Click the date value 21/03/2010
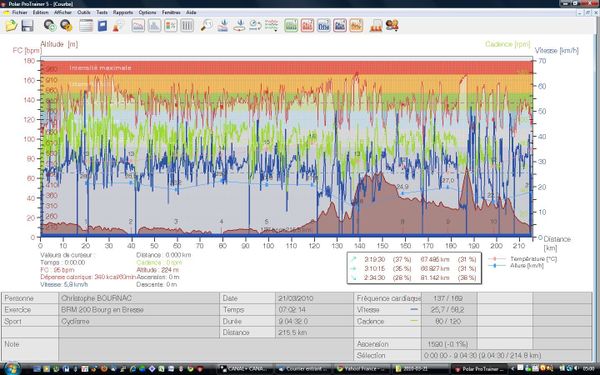Screen dimensions: 600x375 coord(314,298)
